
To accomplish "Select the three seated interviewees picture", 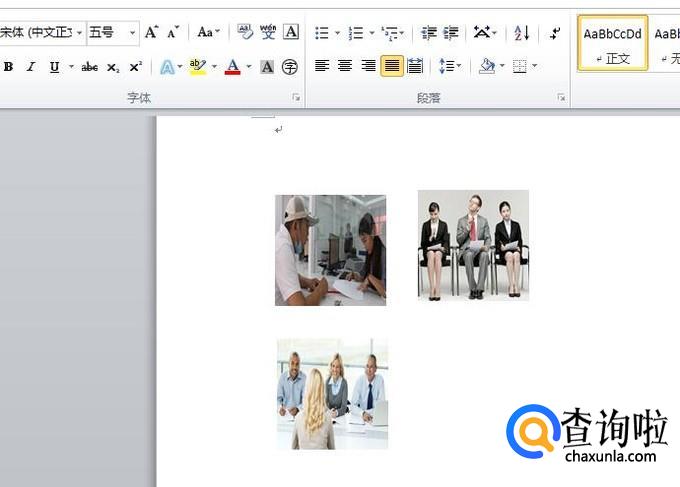I will tap(473, 245).
